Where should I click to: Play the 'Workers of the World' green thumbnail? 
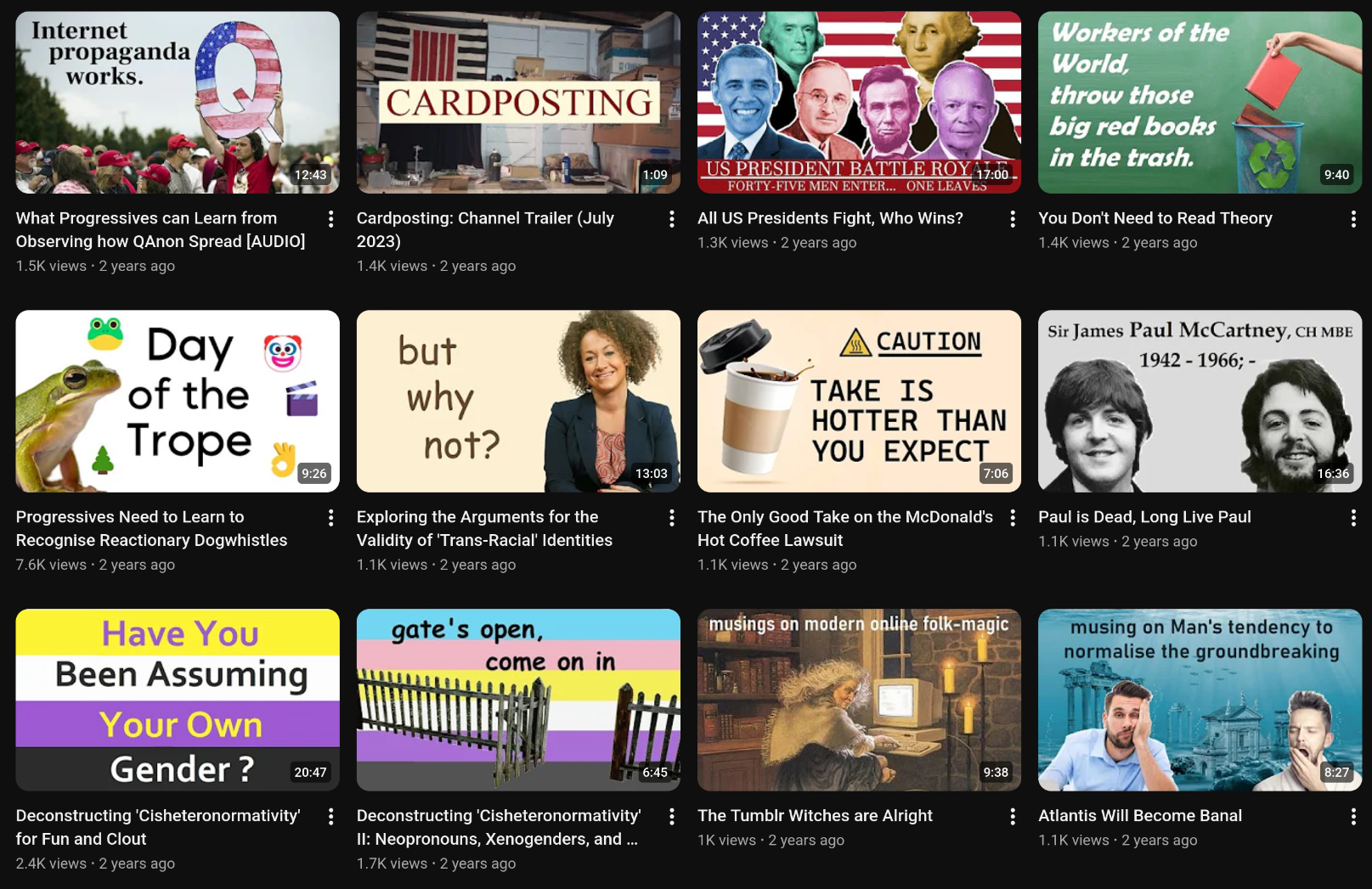1200,102
